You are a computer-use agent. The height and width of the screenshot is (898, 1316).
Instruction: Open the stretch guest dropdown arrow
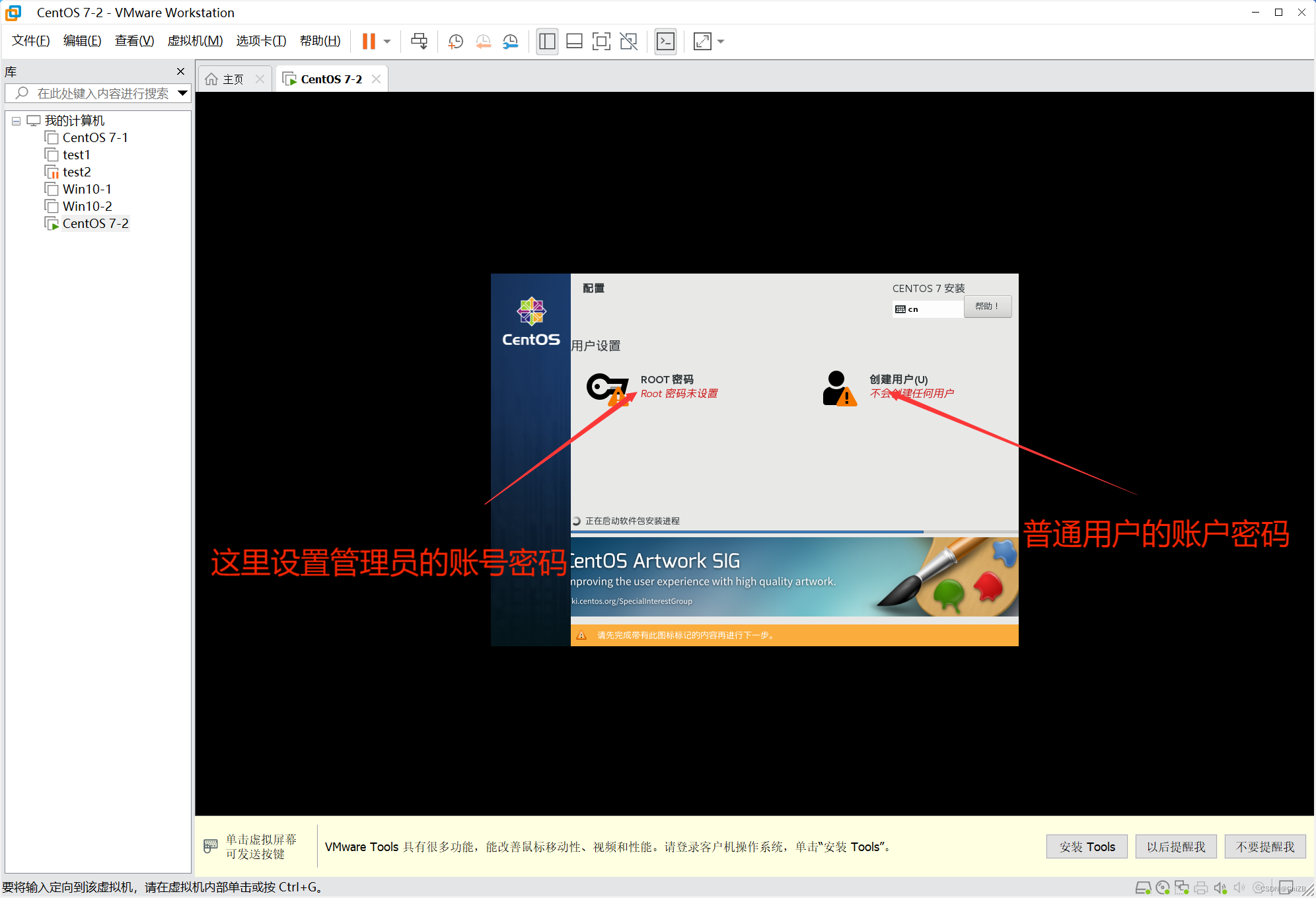point(721,42)
